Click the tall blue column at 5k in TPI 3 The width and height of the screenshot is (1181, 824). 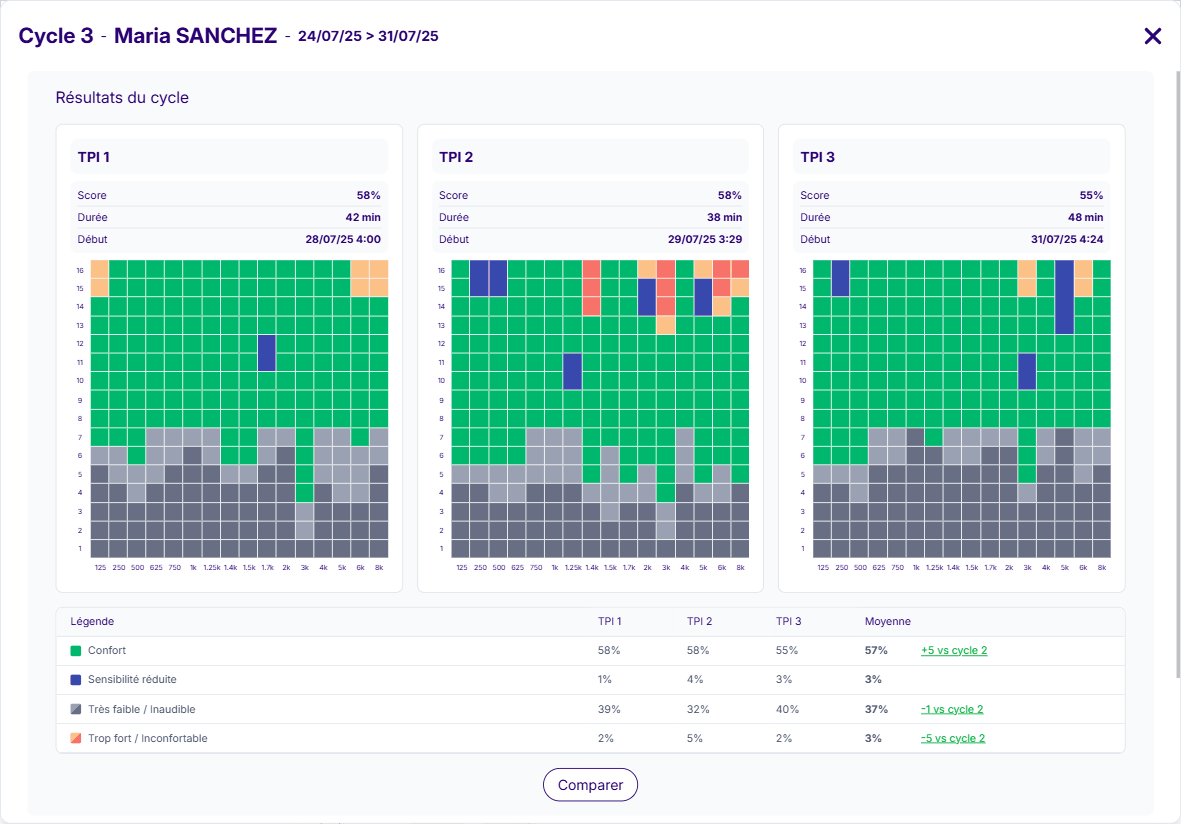coord(1064,297)
